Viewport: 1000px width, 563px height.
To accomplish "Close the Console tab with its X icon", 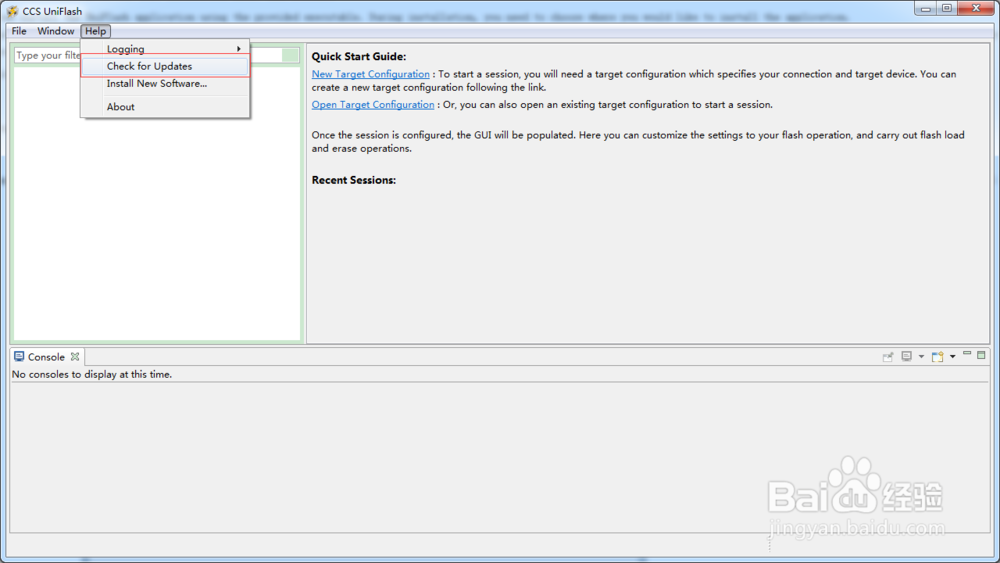I will click(75, 357).
